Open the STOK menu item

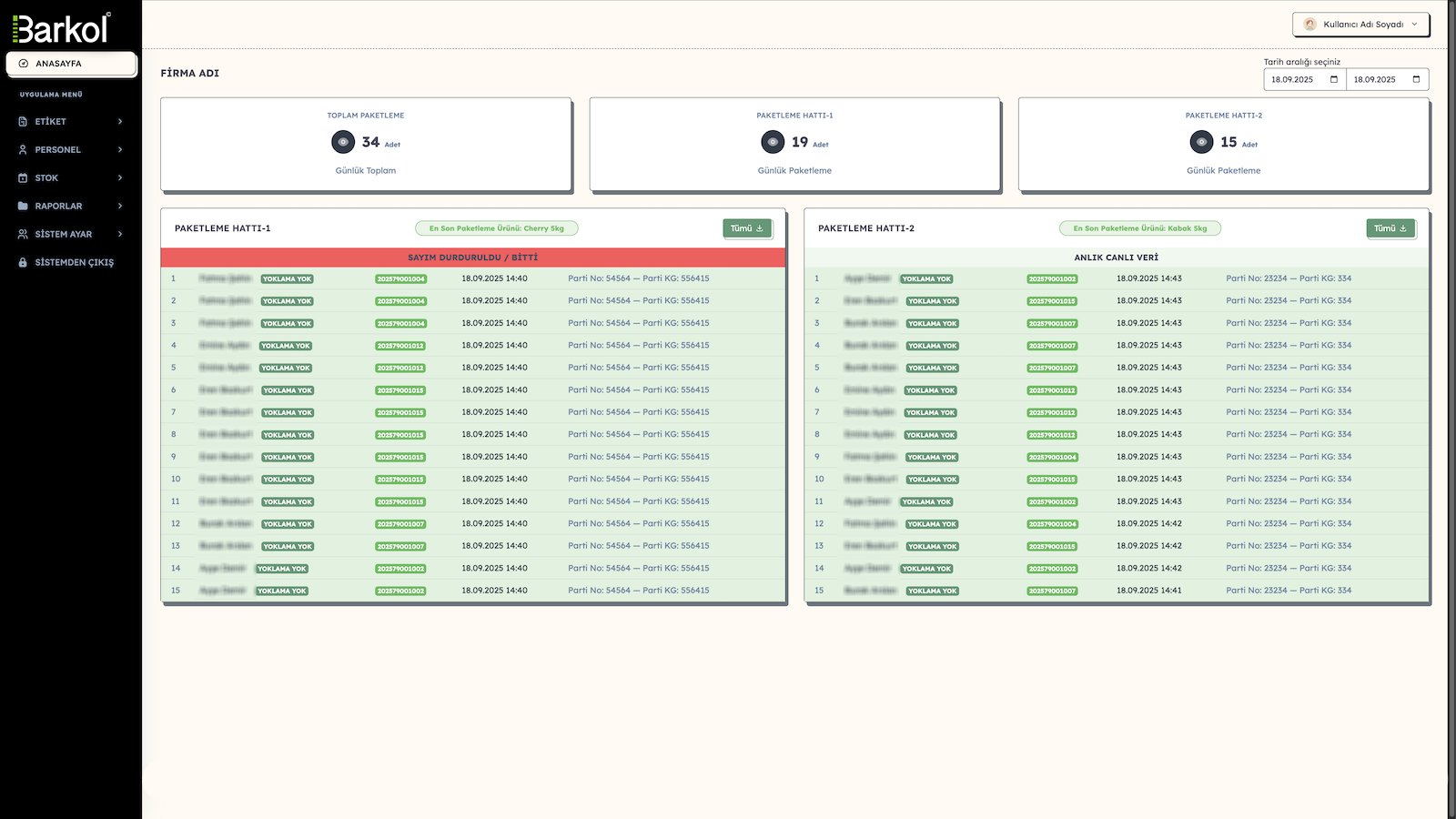coord(46,177)
